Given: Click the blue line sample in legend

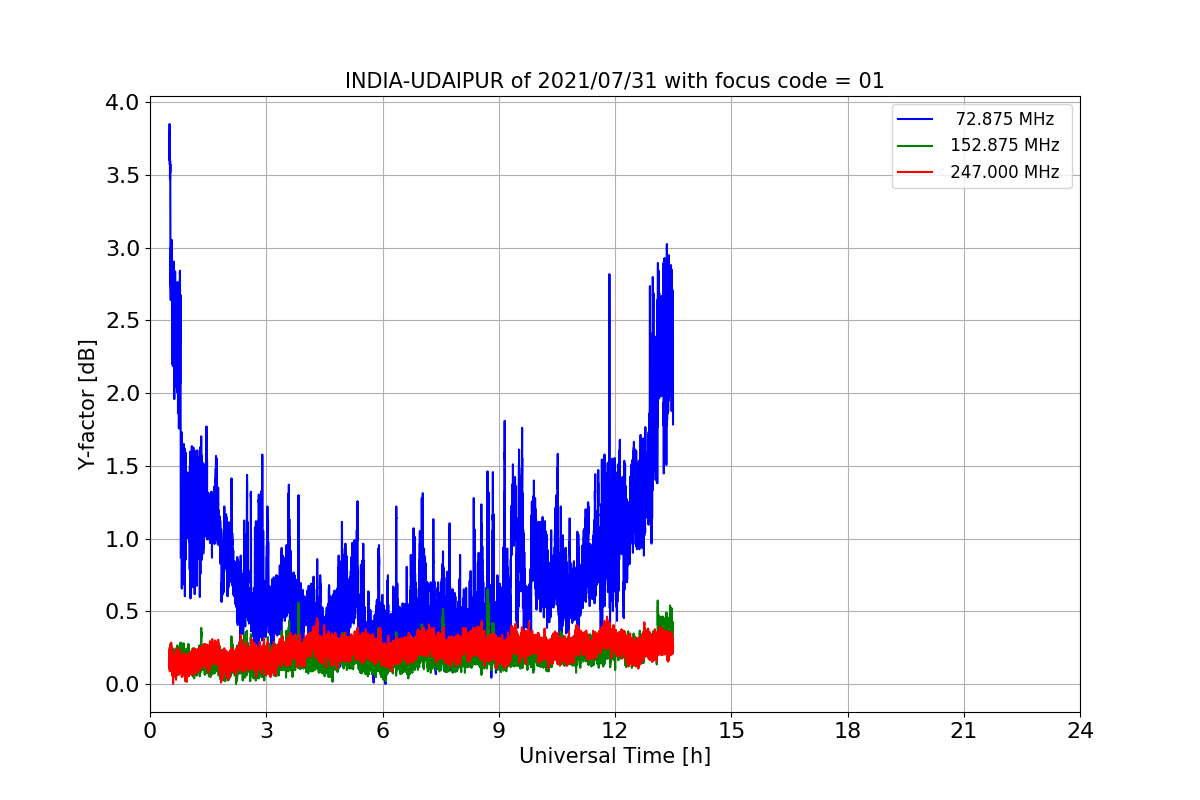Looking at the screenshot, I should pyautogui.click(x=915, y=119).
